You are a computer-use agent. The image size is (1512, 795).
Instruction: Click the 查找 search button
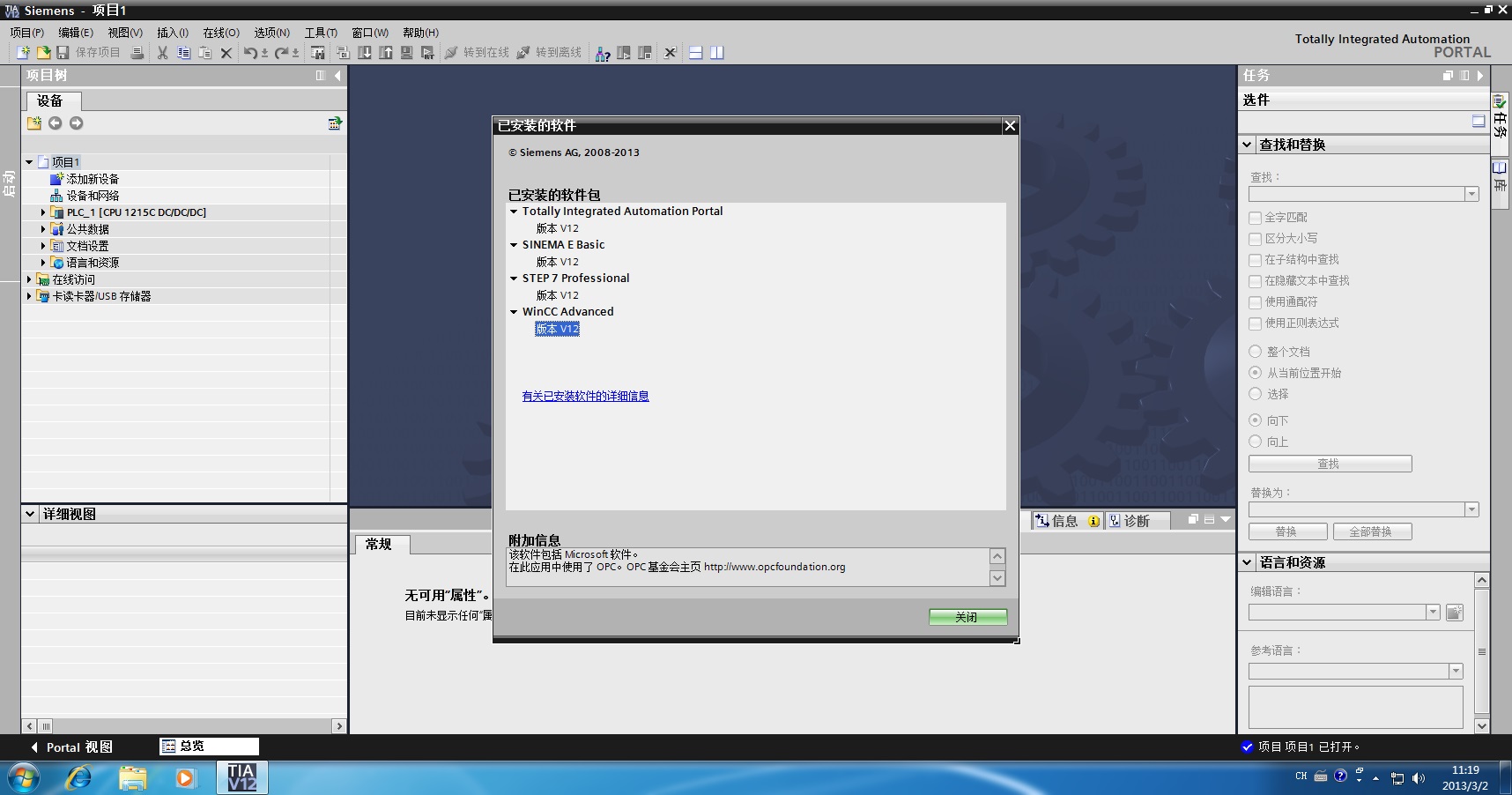1330,464
